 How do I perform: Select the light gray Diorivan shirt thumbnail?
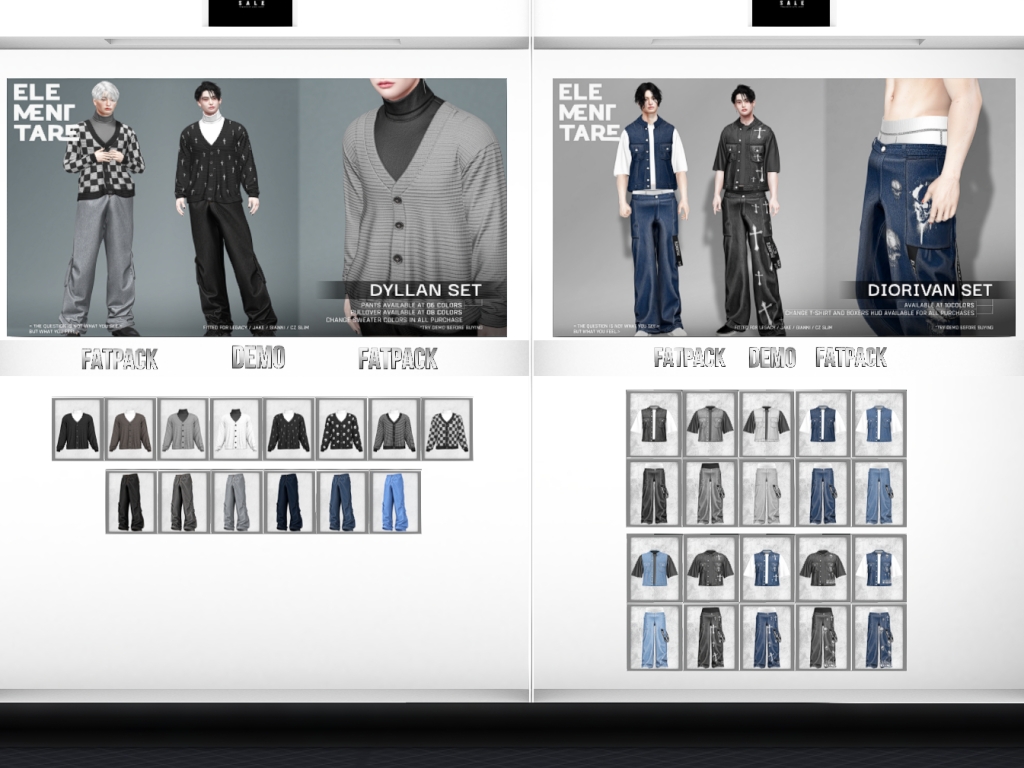coord(766,422)
